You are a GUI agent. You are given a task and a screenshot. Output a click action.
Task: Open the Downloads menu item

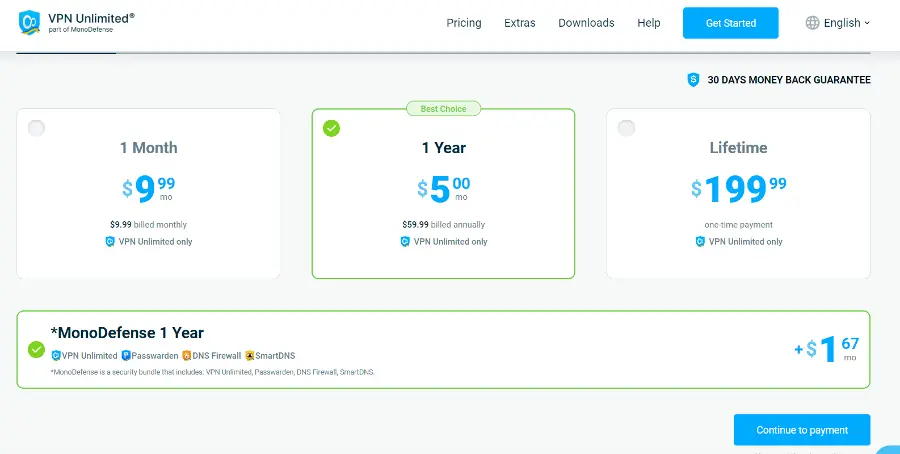[x=586, y=23]
